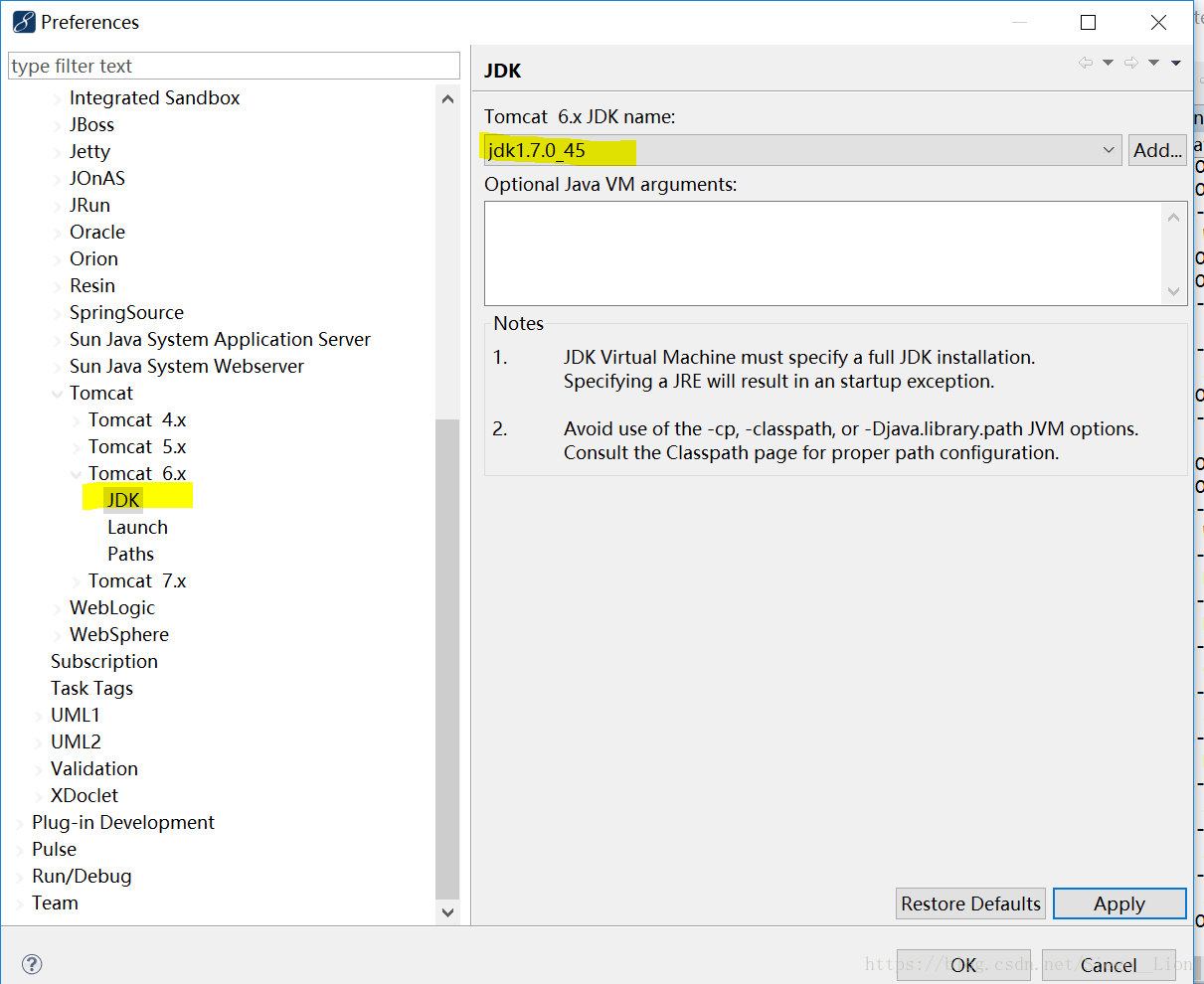The height and width of the screenshot is (984, 1204).
Task: Click the help question mark icon
Action: click(x=32, y=964)
